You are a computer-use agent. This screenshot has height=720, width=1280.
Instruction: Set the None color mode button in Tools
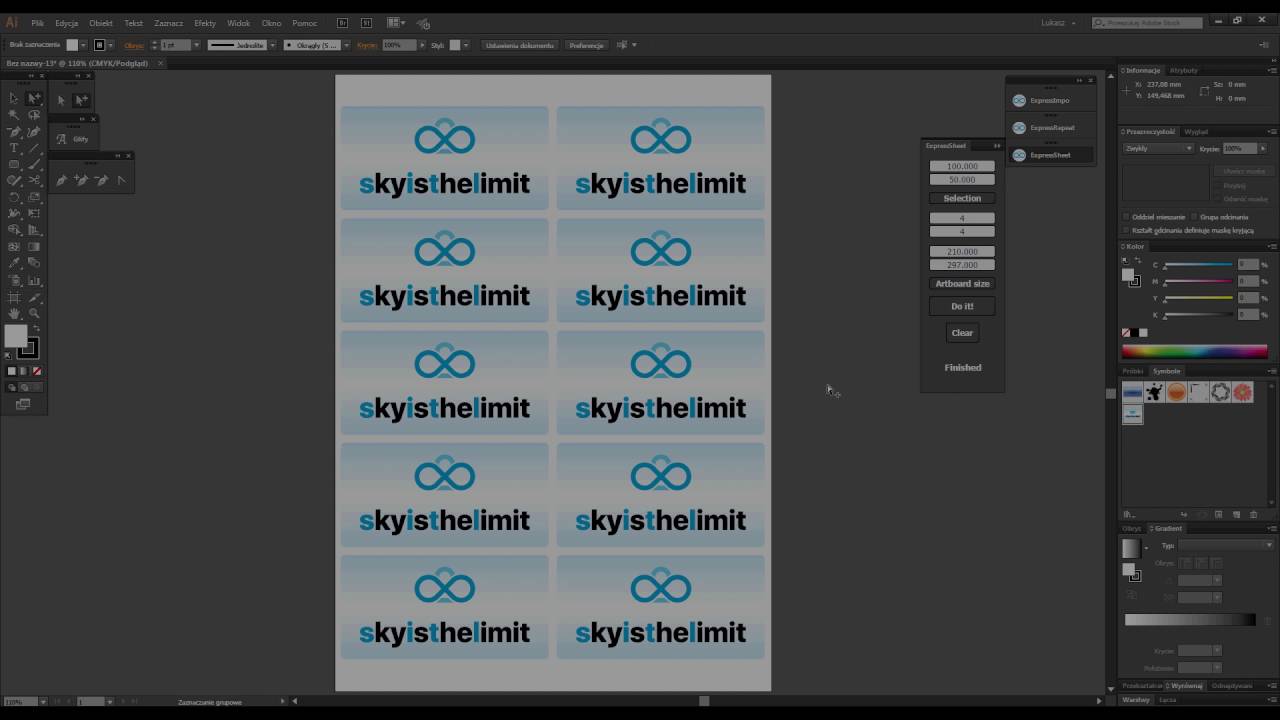(37, 371)
